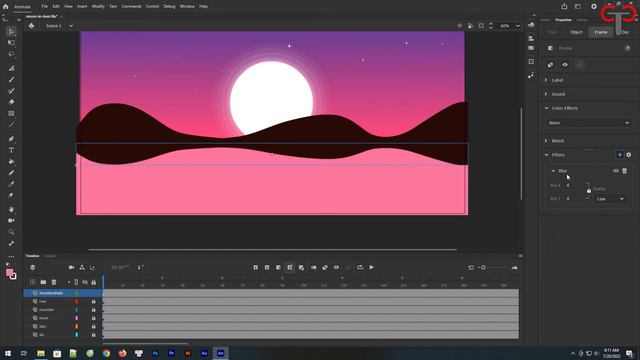The width and height of the screenshot is (640, 360).
Task: Select the Camera tool in toolbar
Action: click(11, 220)
